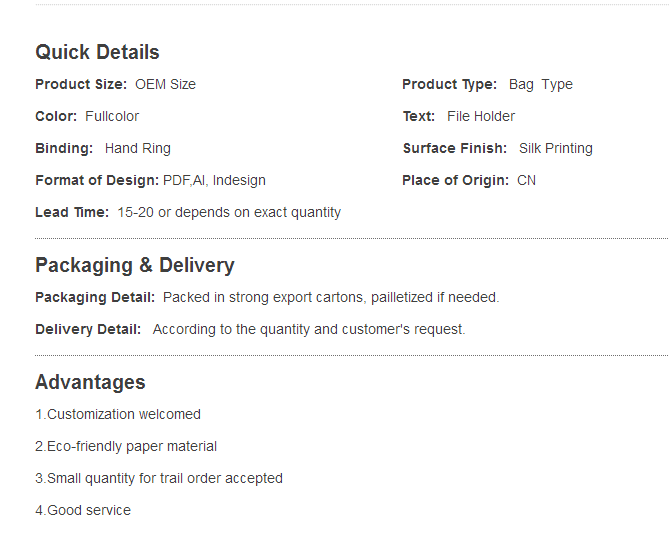Click the Advantages heading
The width and height of the screenshot is (669, 554).
pos(90,383)
